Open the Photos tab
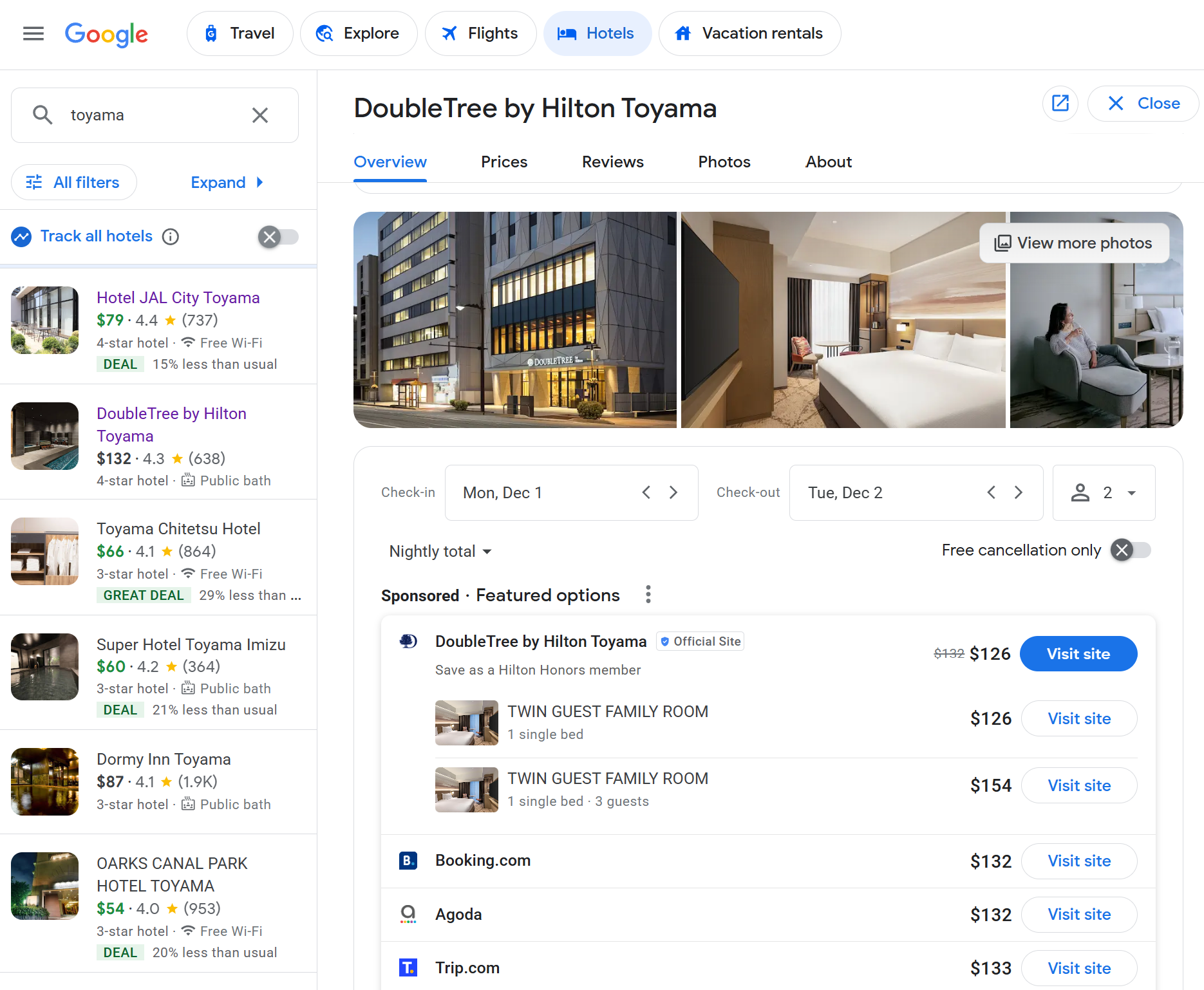This screenshot has height=990, width=1204. [x=724, y=162]
